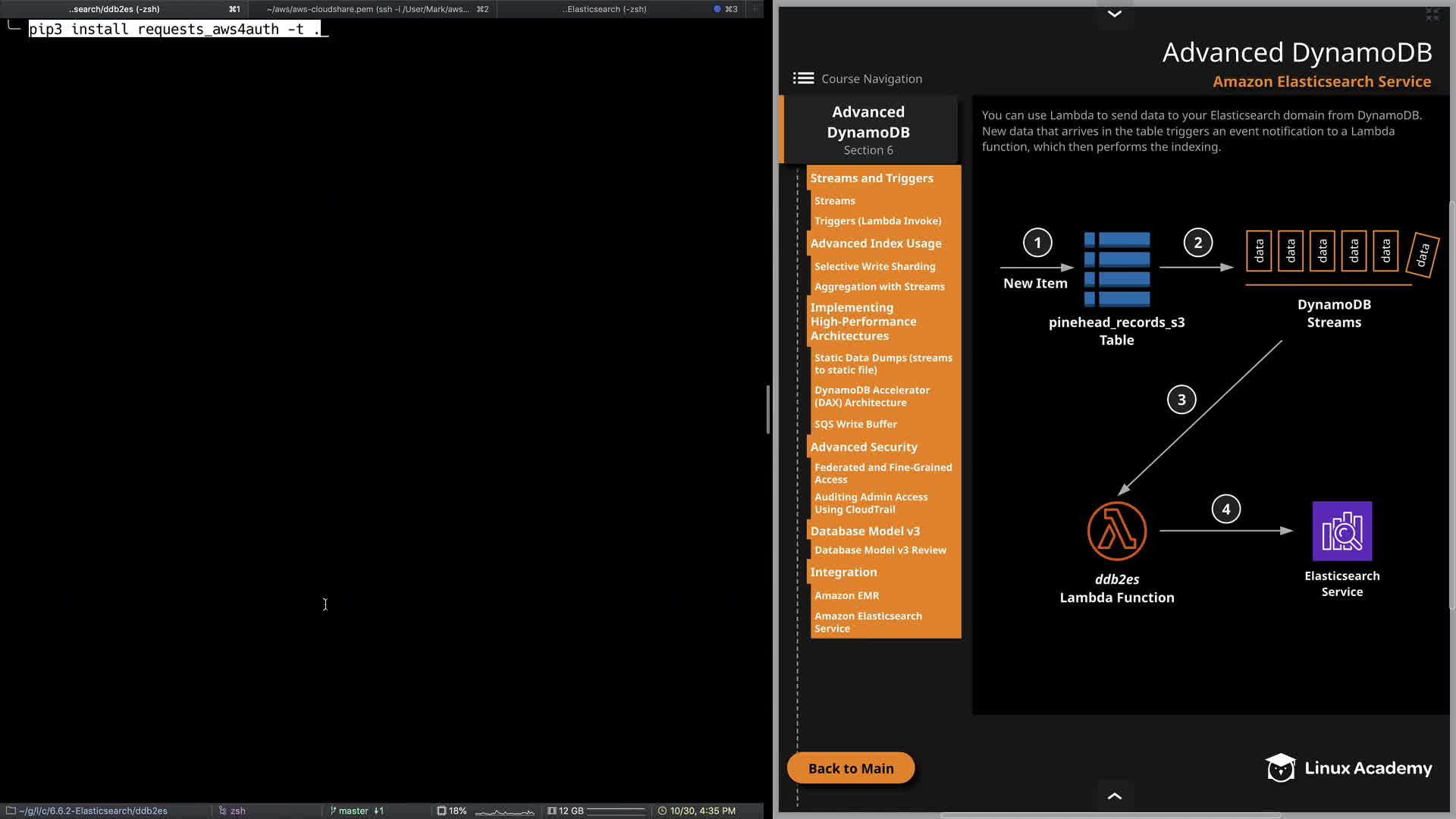Viewport: 1456px width, 819px height.
Task: Expand the top chevron-down panel handle
Action: tap(1114, 14)
